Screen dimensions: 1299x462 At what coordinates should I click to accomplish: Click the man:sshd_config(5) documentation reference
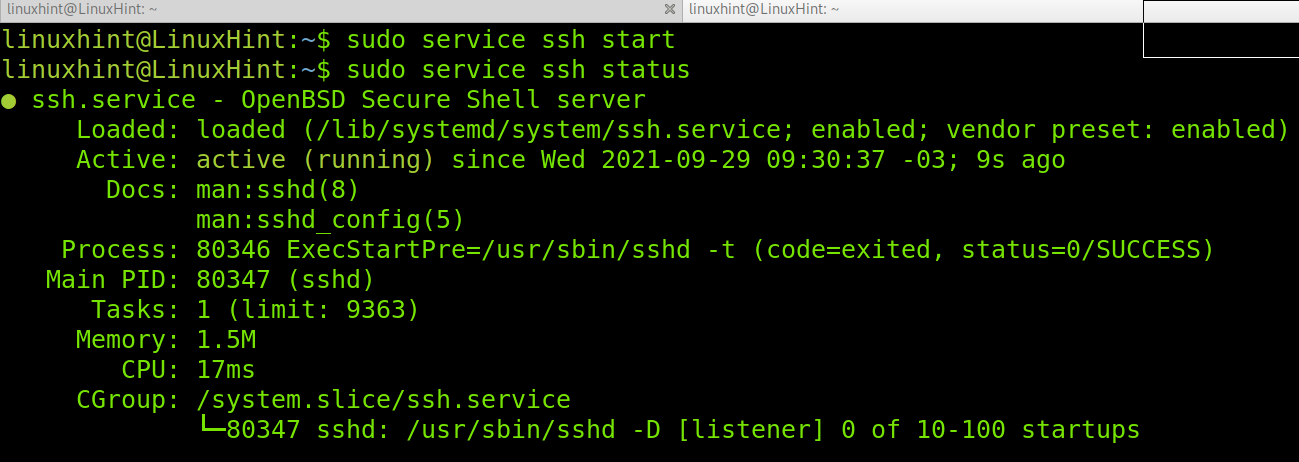click(330, 220)
